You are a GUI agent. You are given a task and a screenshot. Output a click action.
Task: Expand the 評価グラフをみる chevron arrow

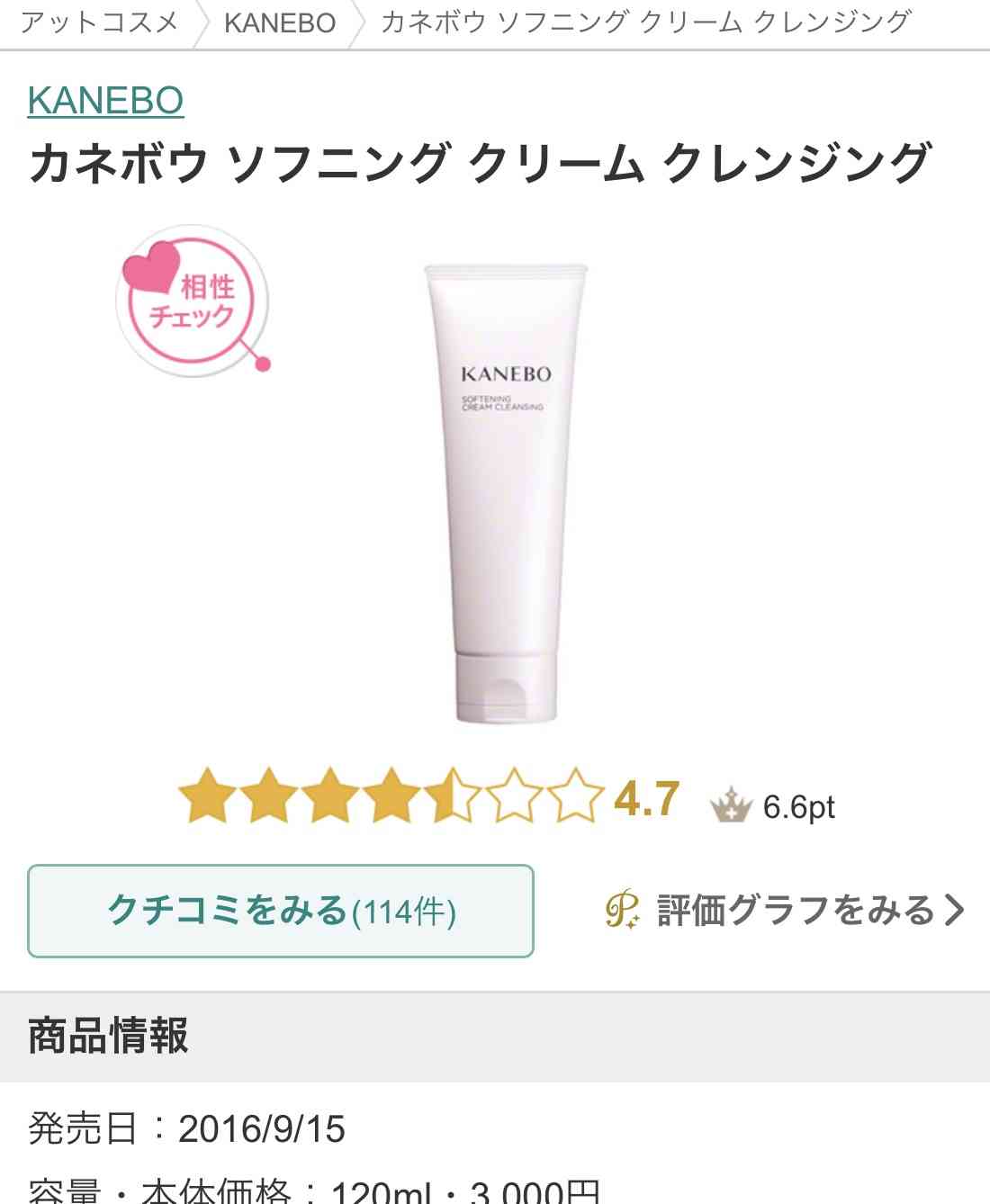pyautogui.click(x=954, y=911)
